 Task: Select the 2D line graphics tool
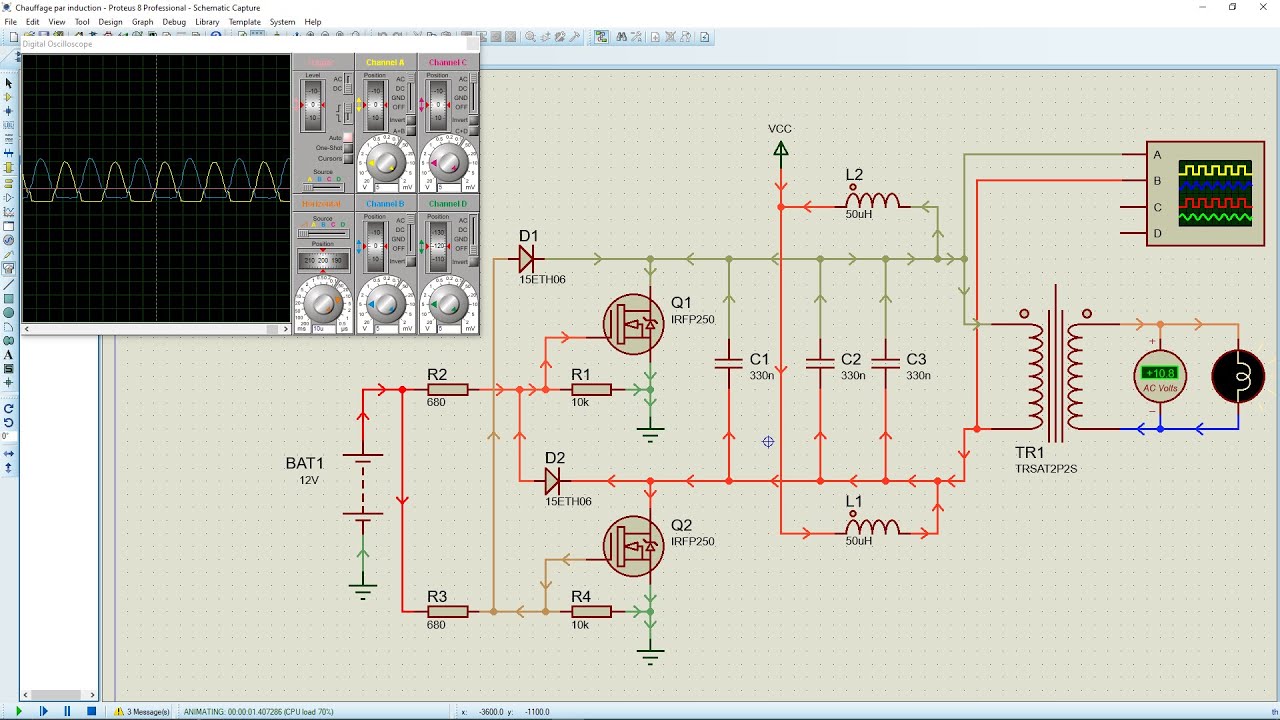coord(9,283)
